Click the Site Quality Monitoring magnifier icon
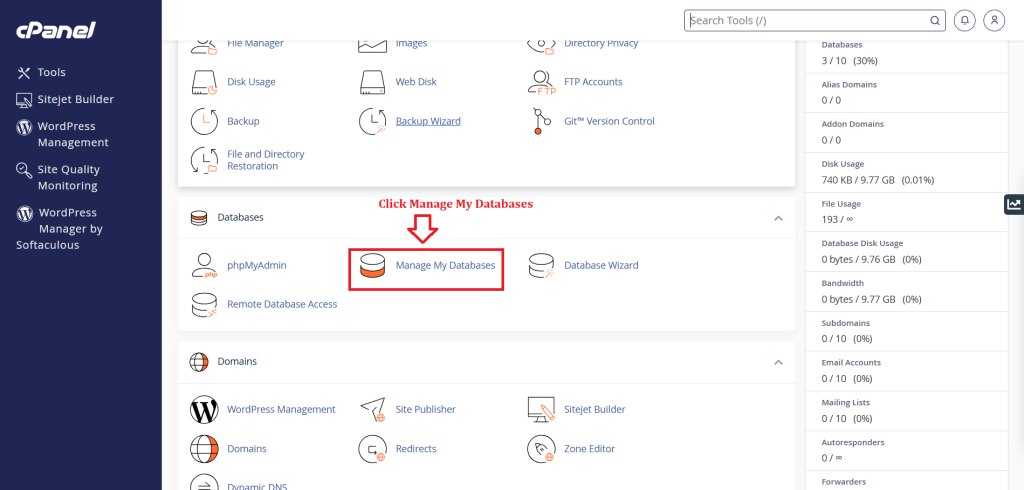The image size is (1024, 490). [x=24, y=171]
